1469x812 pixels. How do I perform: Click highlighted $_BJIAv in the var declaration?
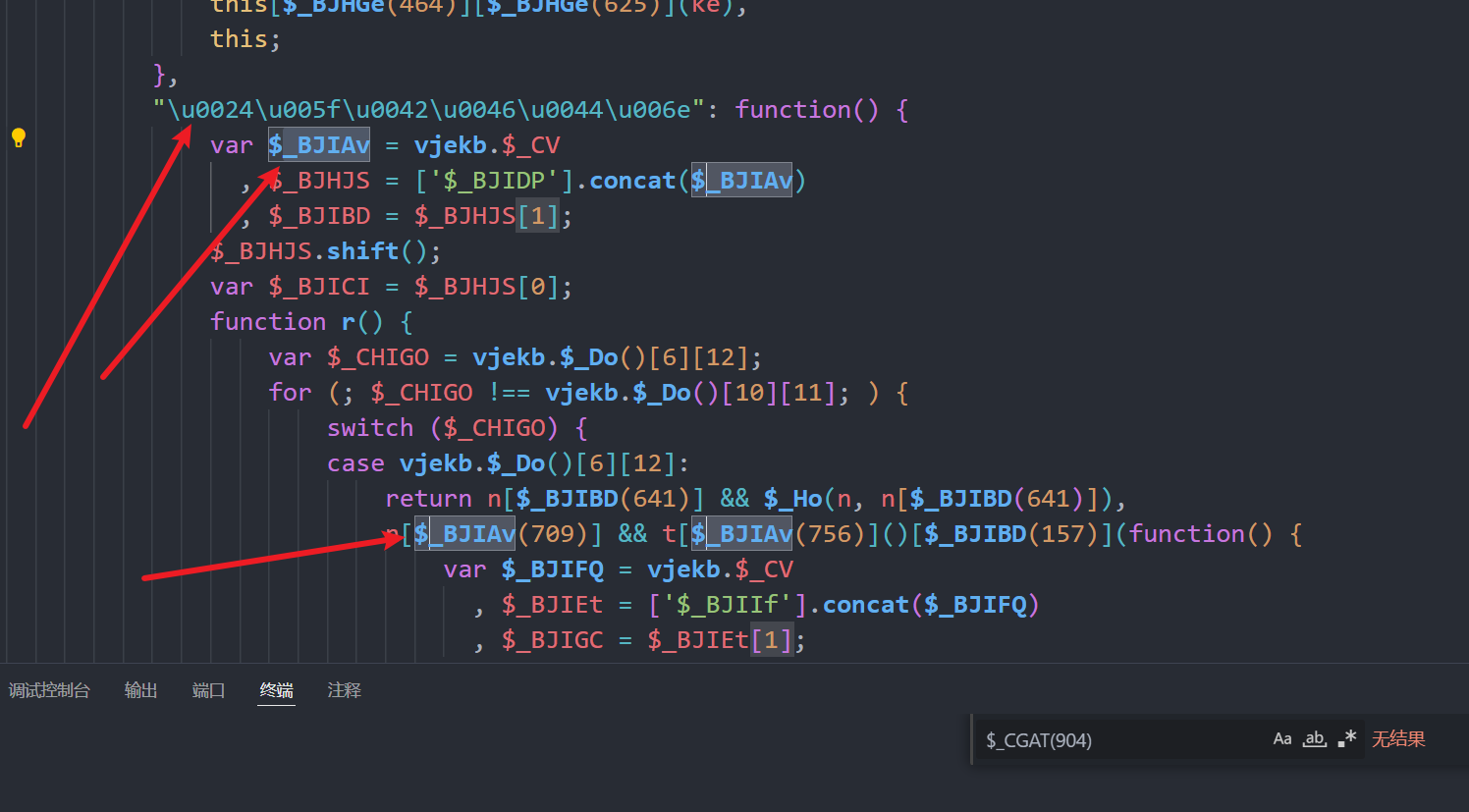[x=319, y=145]
